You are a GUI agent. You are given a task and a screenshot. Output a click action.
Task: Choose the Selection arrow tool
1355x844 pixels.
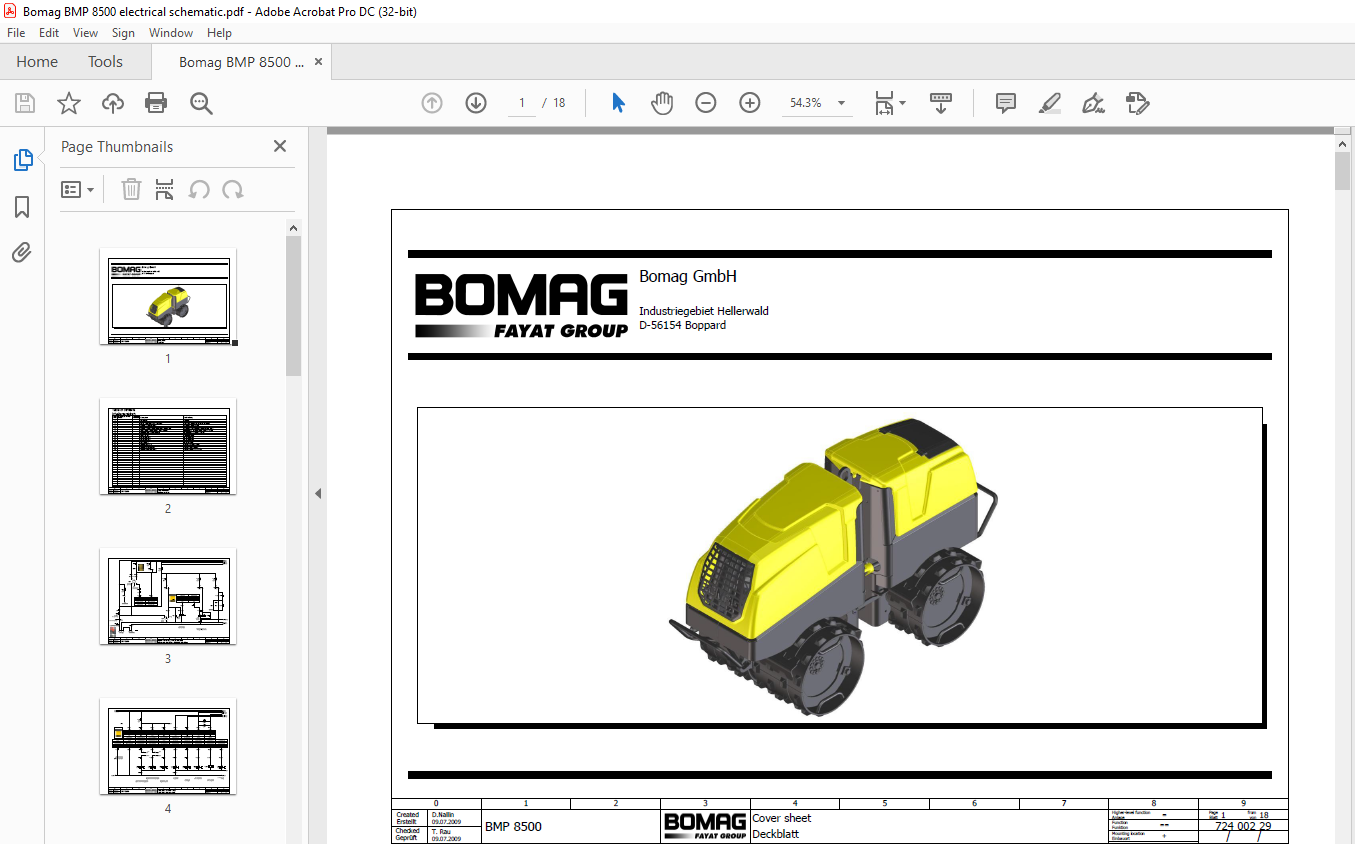(618, 103)
